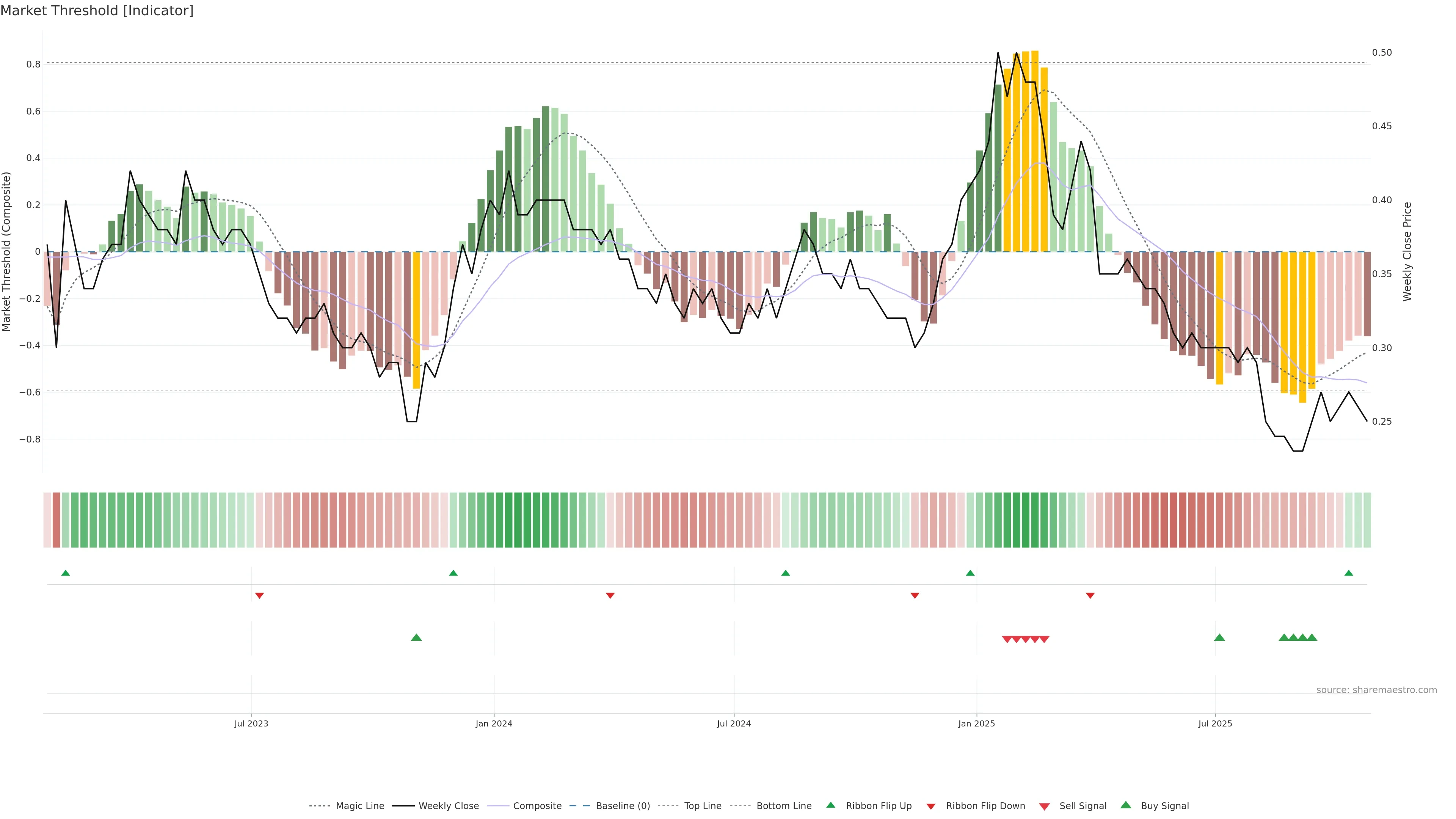The height and width of the screenshot is (819, 1456).
Task: Select the buy signal marker at Jul 2025
Action: pyautogui.click(x=1219, y=637)
